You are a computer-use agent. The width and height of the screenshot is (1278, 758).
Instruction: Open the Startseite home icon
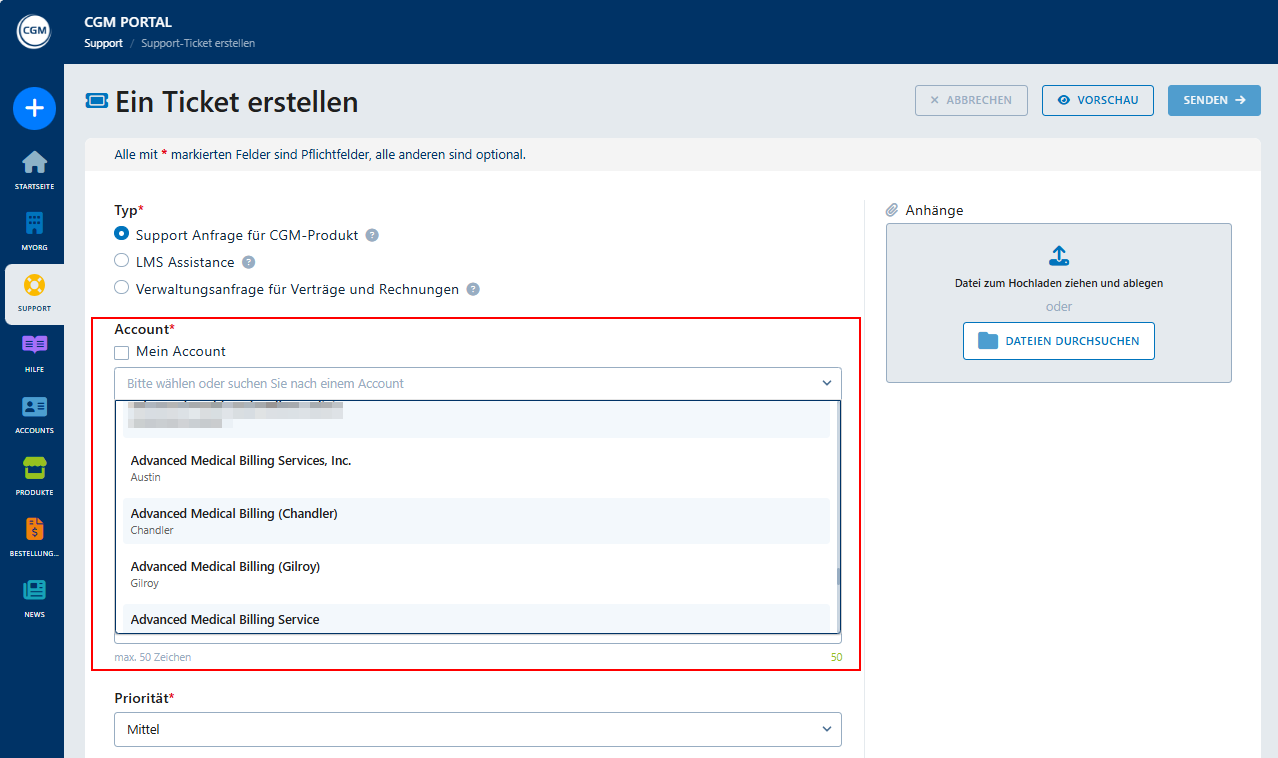34,163
